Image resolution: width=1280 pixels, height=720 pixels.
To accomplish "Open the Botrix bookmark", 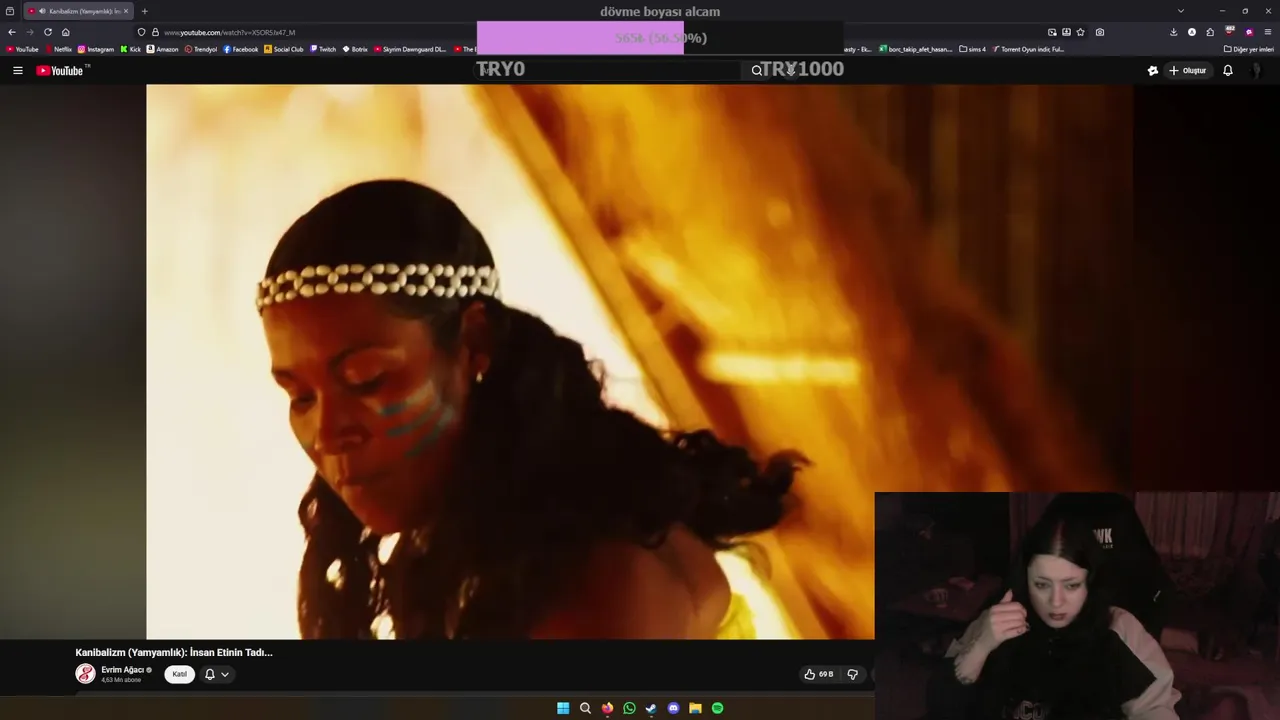I will pyautogui.click(x=355, y=49).
